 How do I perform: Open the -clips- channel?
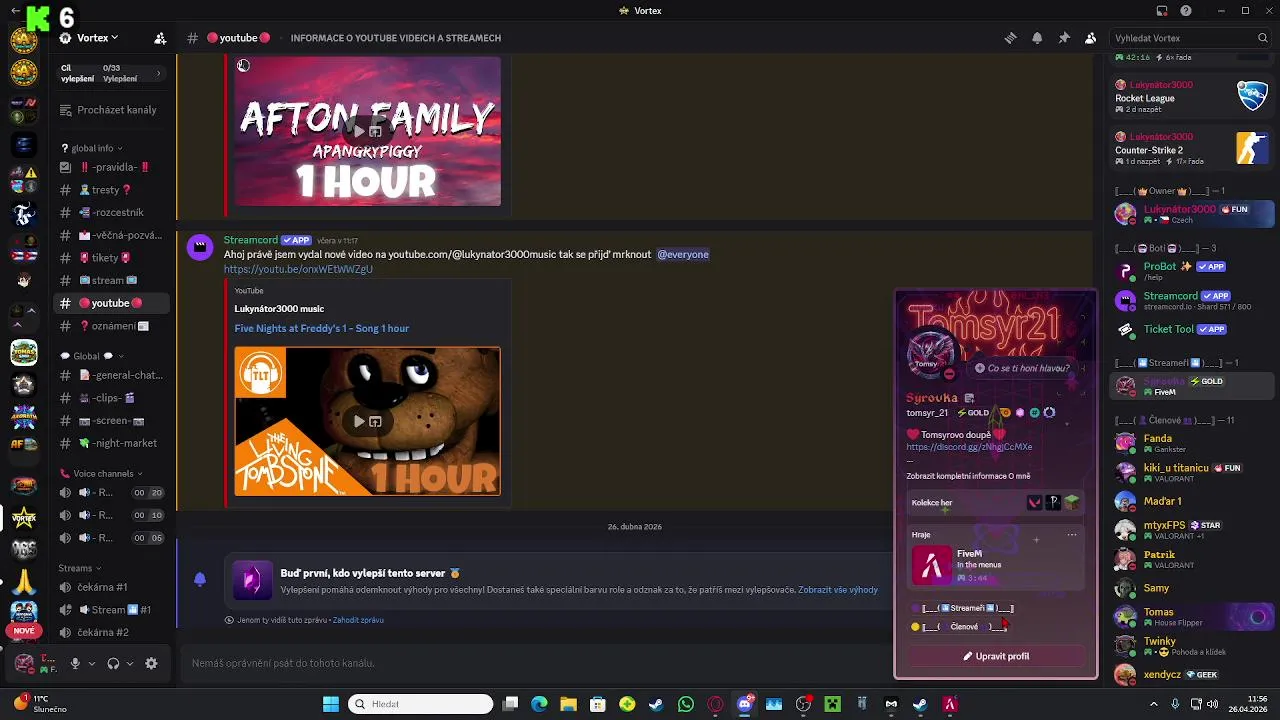(x=111, y=398)
